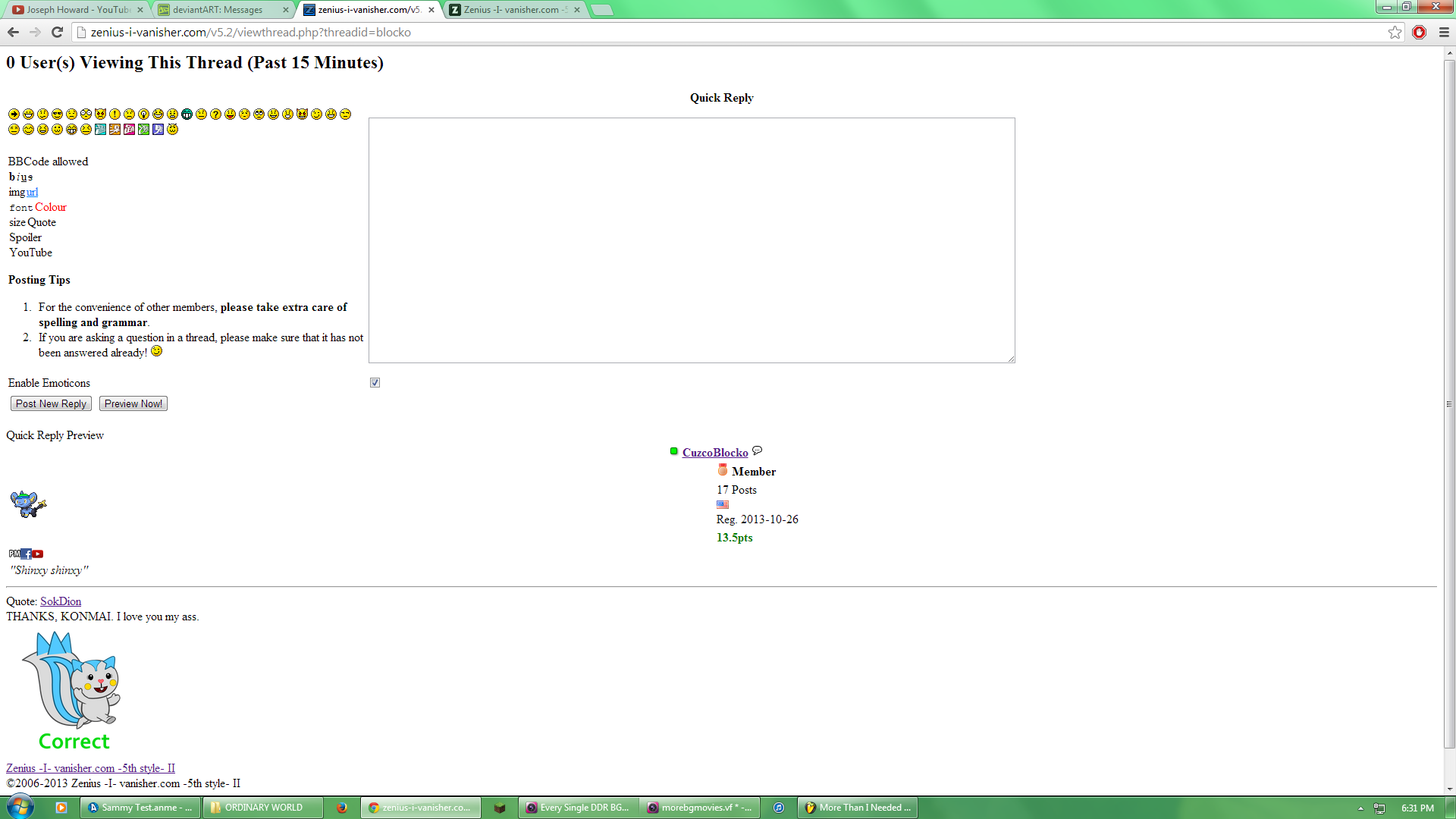Image resolution: width=1456 pixels, height=819 pixels.
Task: Insert the lightbulb idea emoticon
Action: click(143, 114)
